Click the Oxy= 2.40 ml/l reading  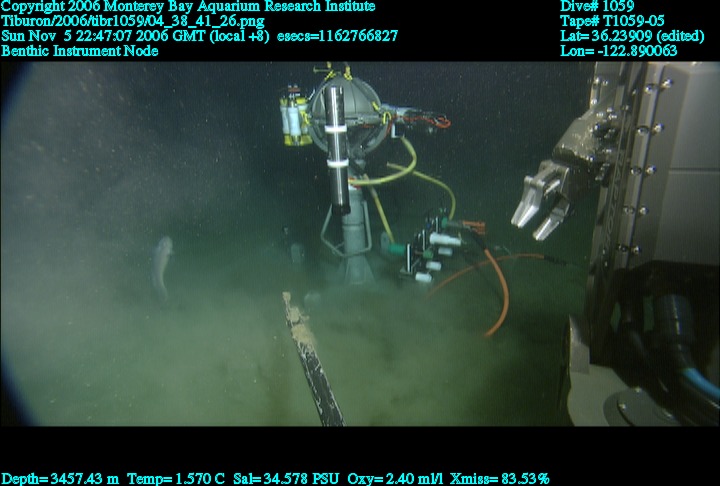395,479
